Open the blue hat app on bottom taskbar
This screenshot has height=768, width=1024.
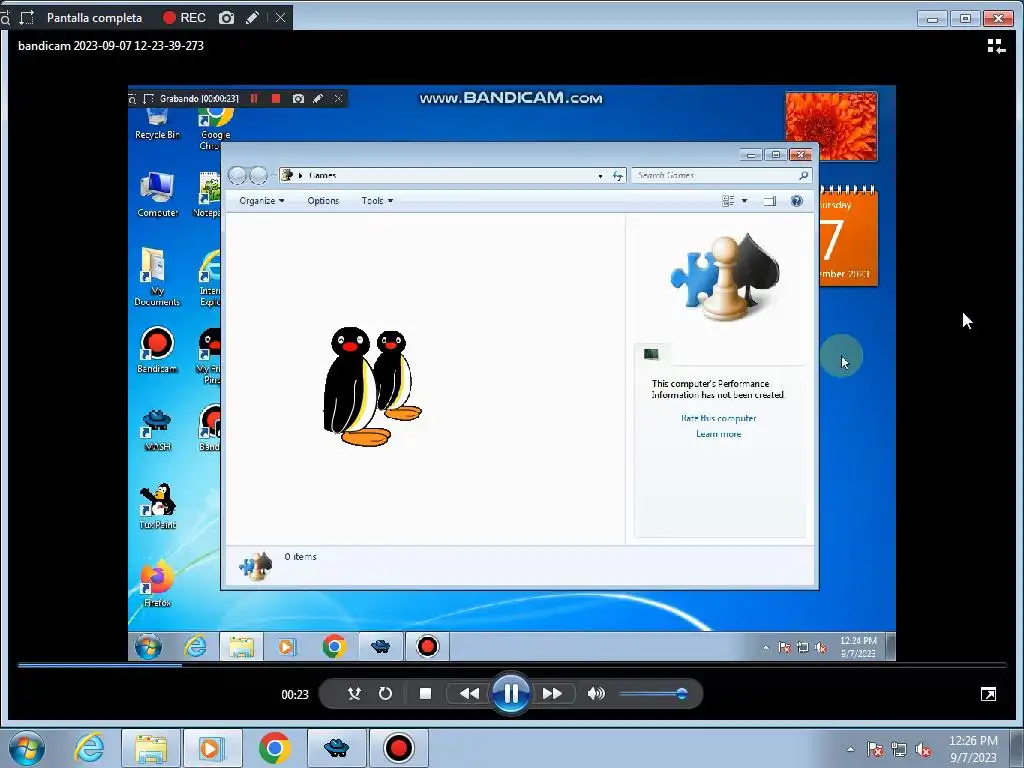(336, 748)
